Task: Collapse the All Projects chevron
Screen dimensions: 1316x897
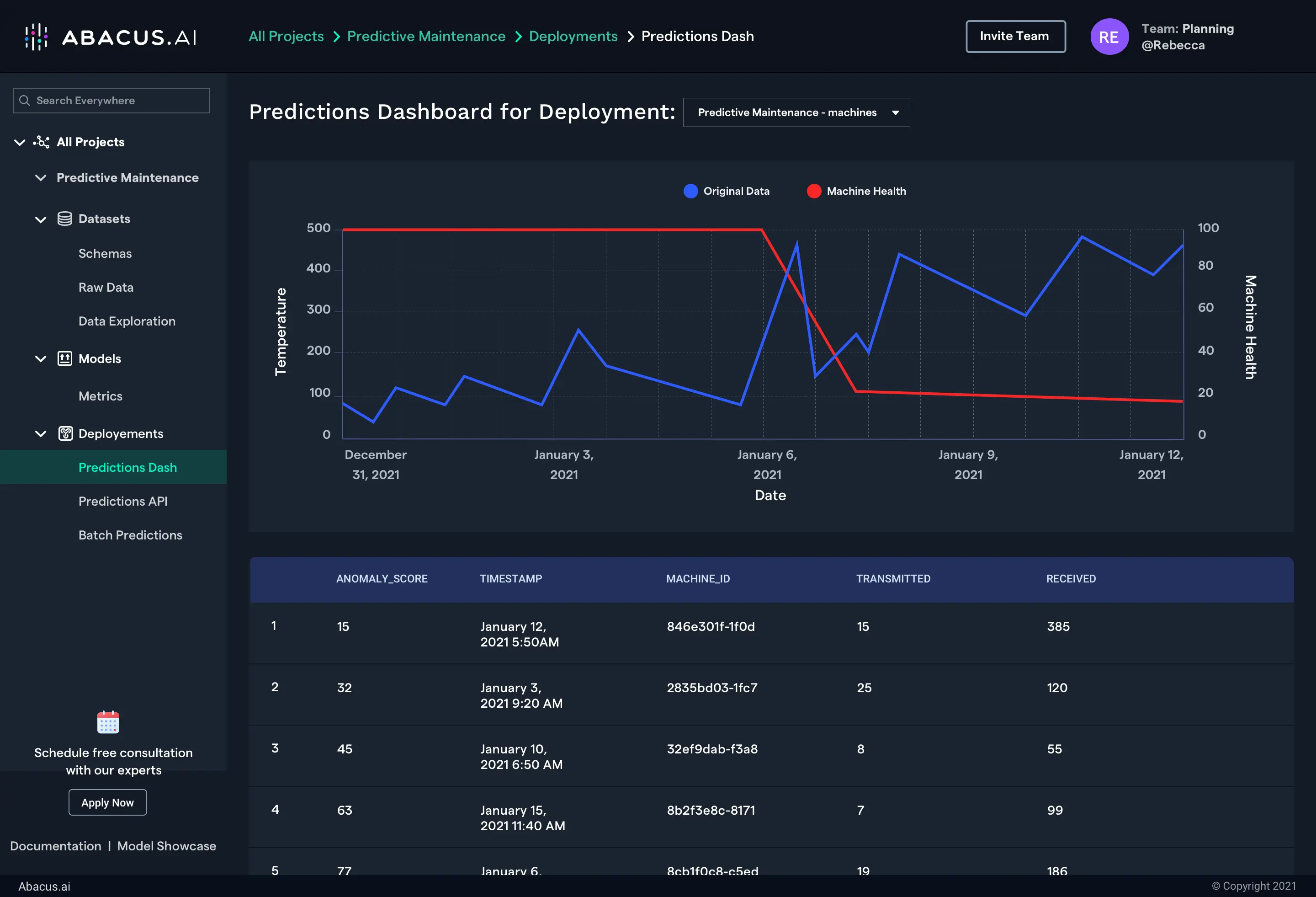Action: point(20,142)
